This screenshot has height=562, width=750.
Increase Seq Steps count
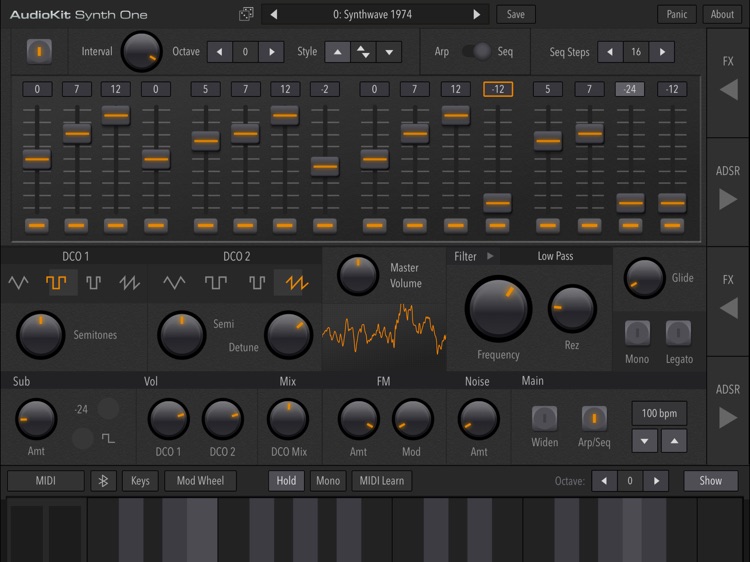tap(662, 52)
